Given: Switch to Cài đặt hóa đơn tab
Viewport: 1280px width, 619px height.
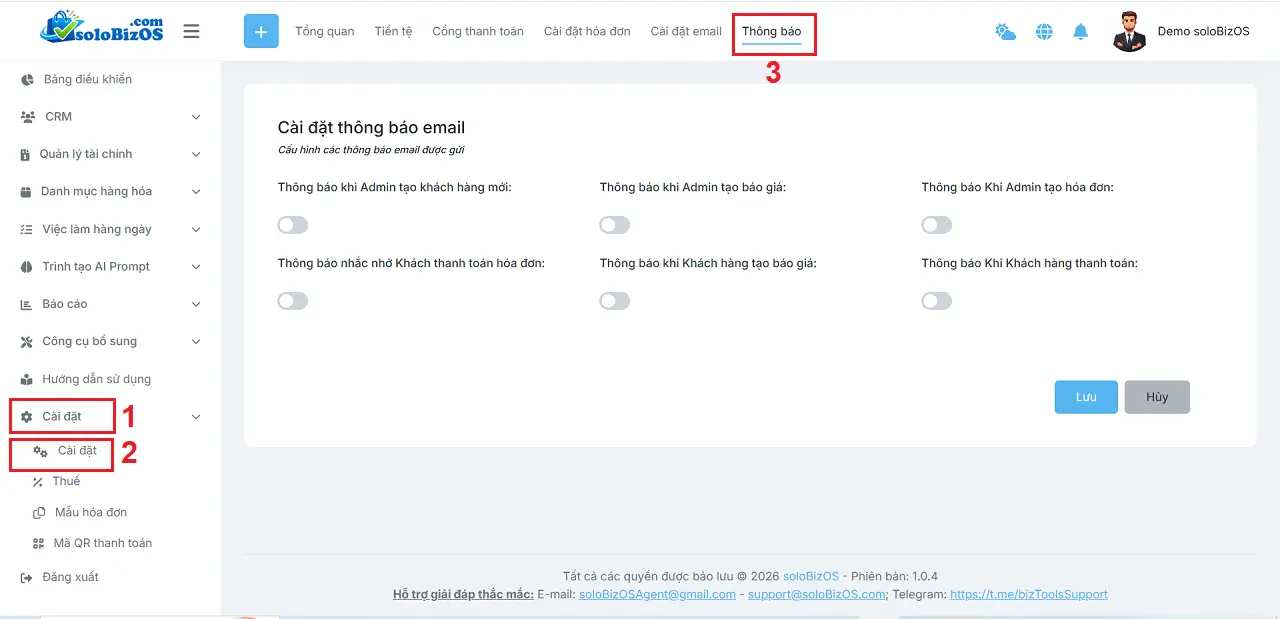Looking at the screenshot, I should pos(587,31).
